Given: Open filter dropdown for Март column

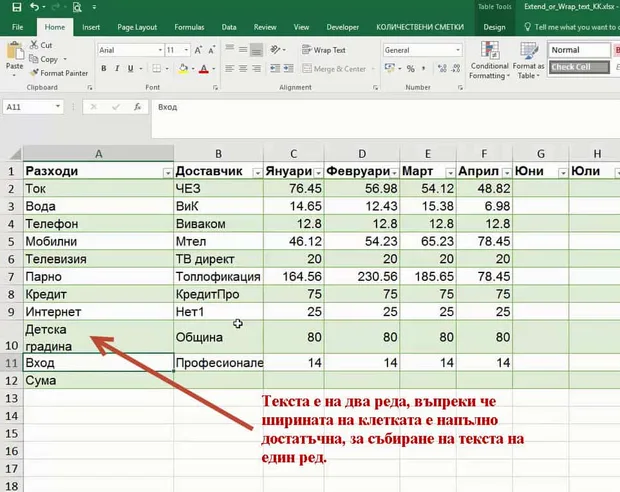Looking at the screenshot, I should pos(450,173).
